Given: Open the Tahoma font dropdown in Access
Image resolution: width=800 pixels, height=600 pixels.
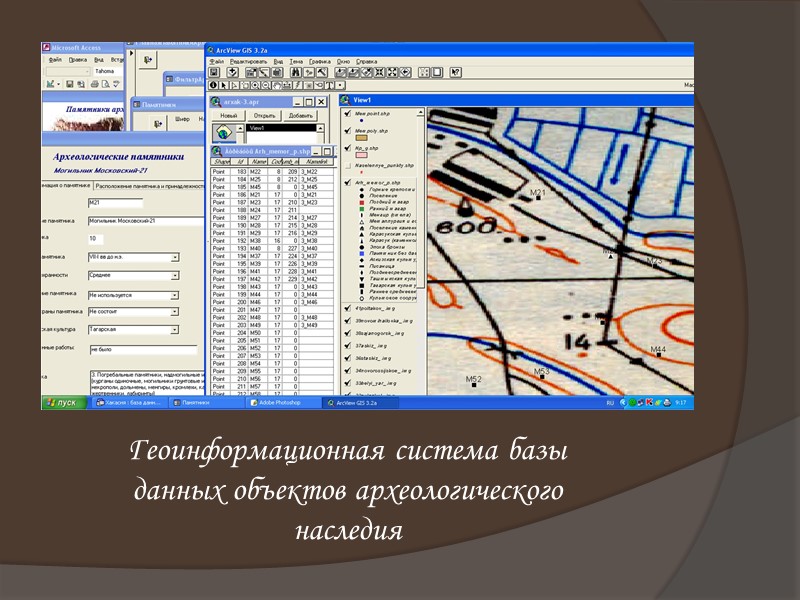Looking at the screenshot, I should point(106,71).
